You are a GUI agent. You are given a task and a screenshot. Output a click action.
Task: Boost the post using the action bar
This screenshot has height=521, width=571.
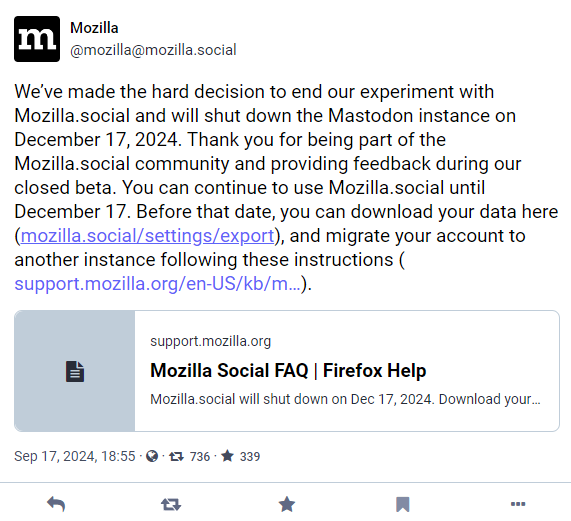pos(171,505)
